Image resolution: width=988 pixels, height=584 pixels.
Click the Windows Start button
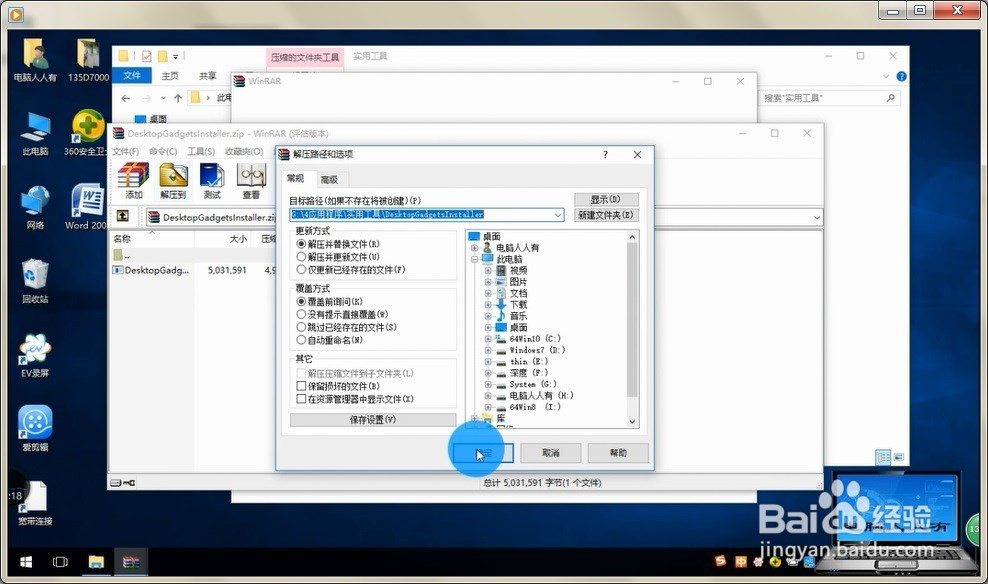(x=26, y=562)
